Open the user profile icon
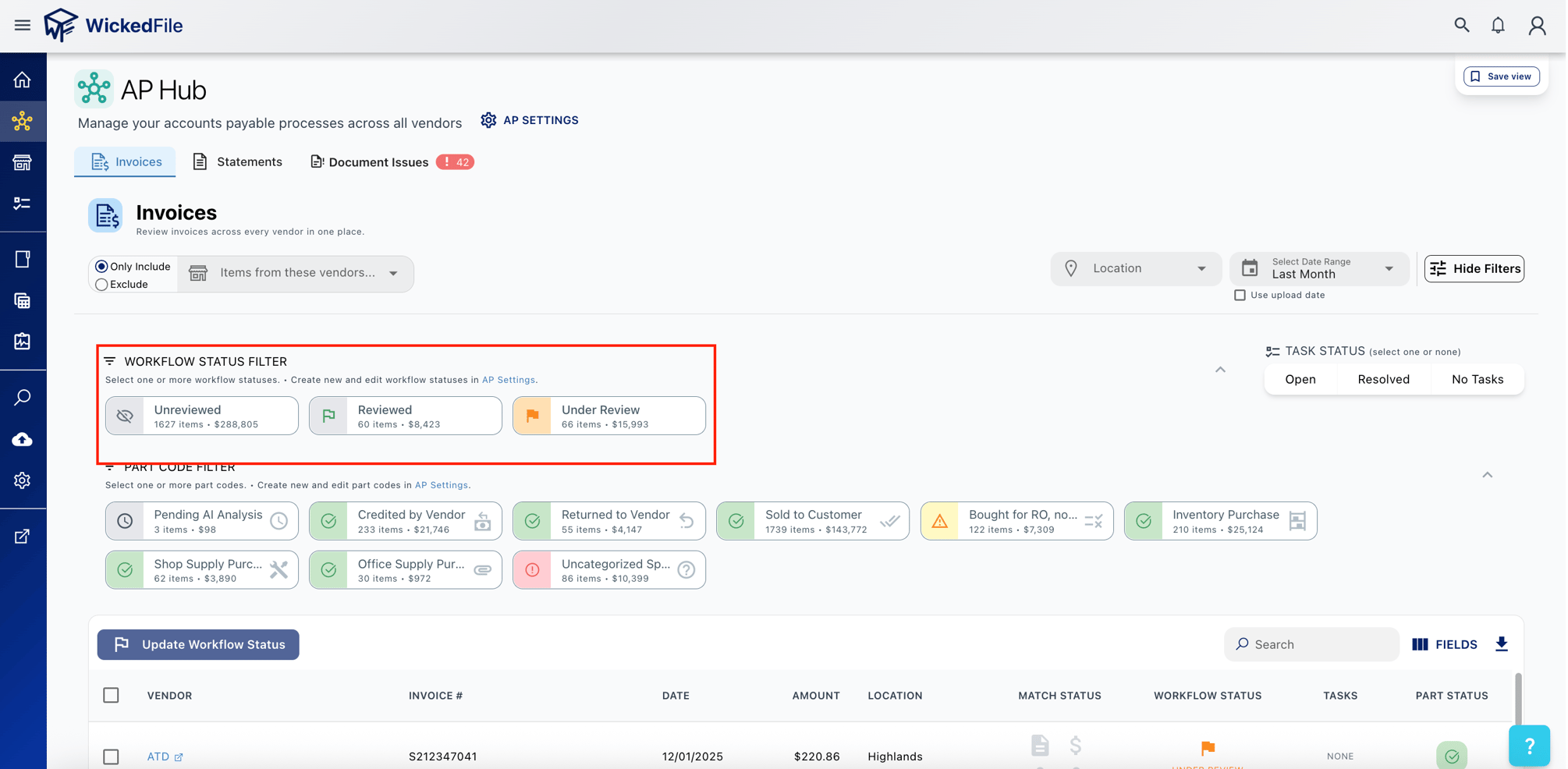 (x=1537, y=25)
